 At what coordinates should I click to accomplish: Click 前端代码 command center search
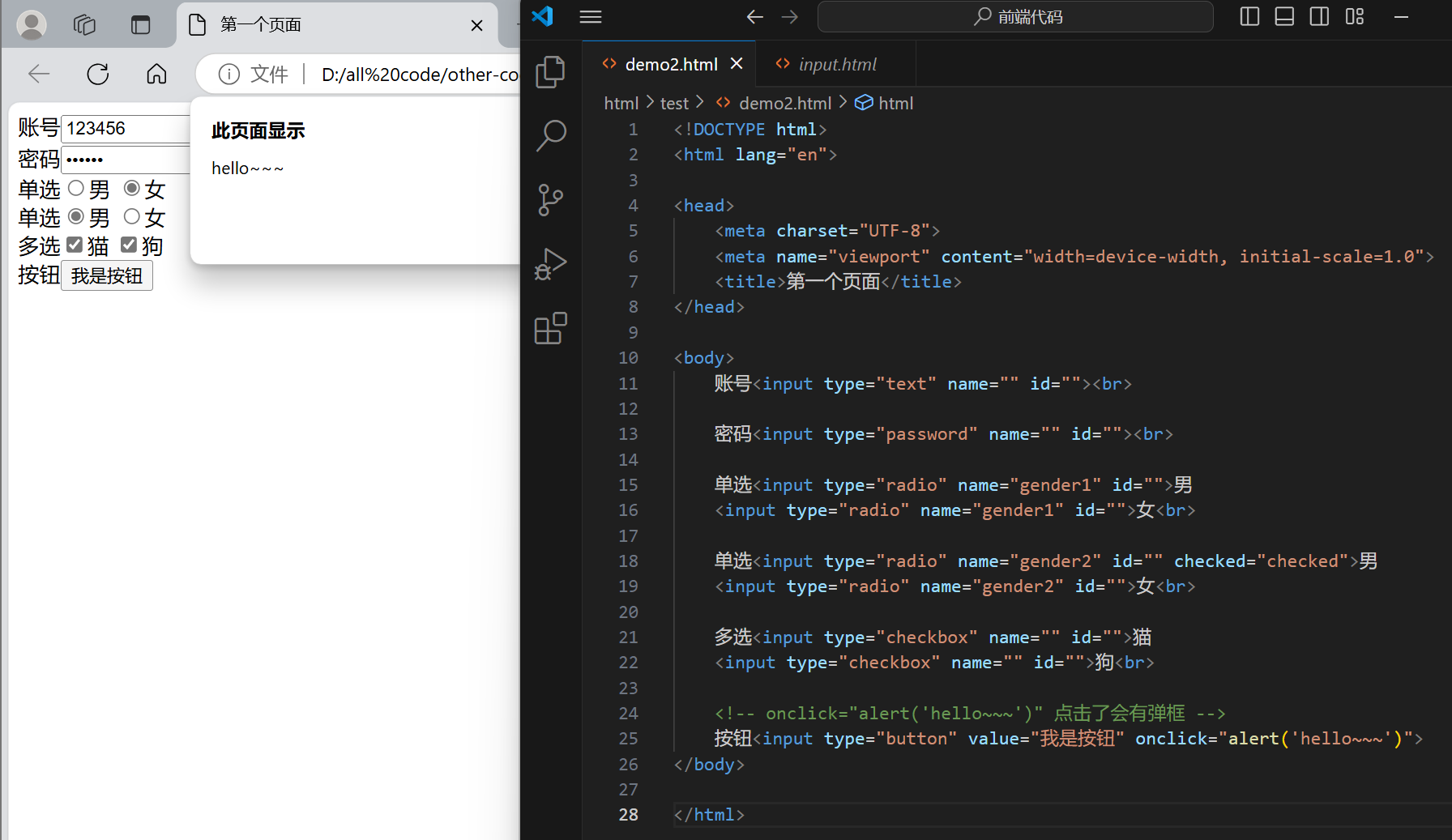[1015, 16]
